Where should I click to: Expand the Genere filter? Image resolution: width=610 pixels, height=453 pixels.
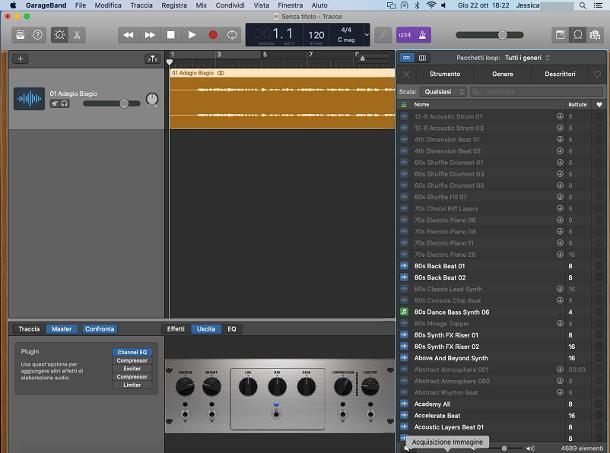click(x=503, y=74)
